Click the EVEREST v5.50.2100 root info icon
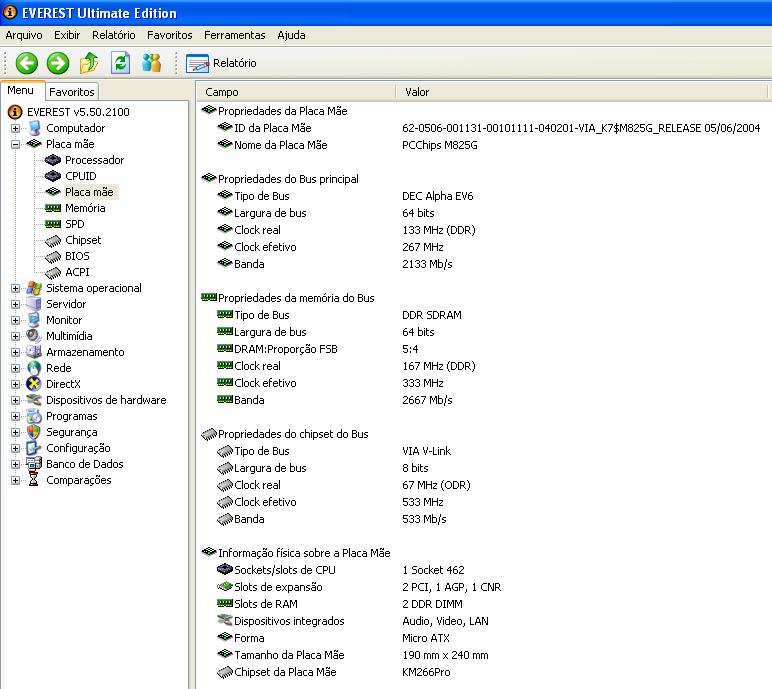The width and height of the screenshot is (772, 689). click(15, 112)
